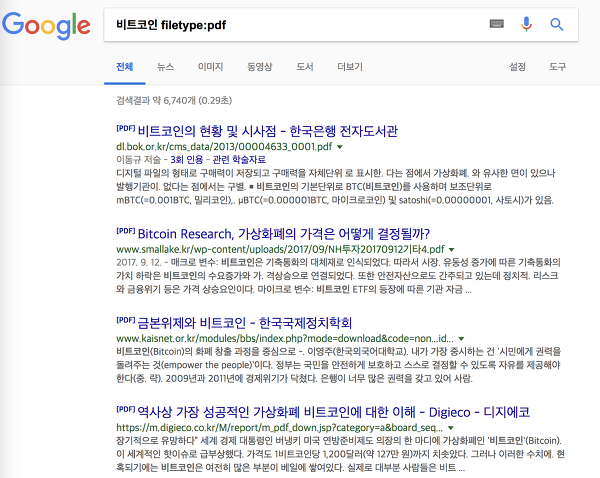Image resolution: width=600 pixels, height=478 pixels.
Task: Select the 전체 tab
Action: click(125, 67)
